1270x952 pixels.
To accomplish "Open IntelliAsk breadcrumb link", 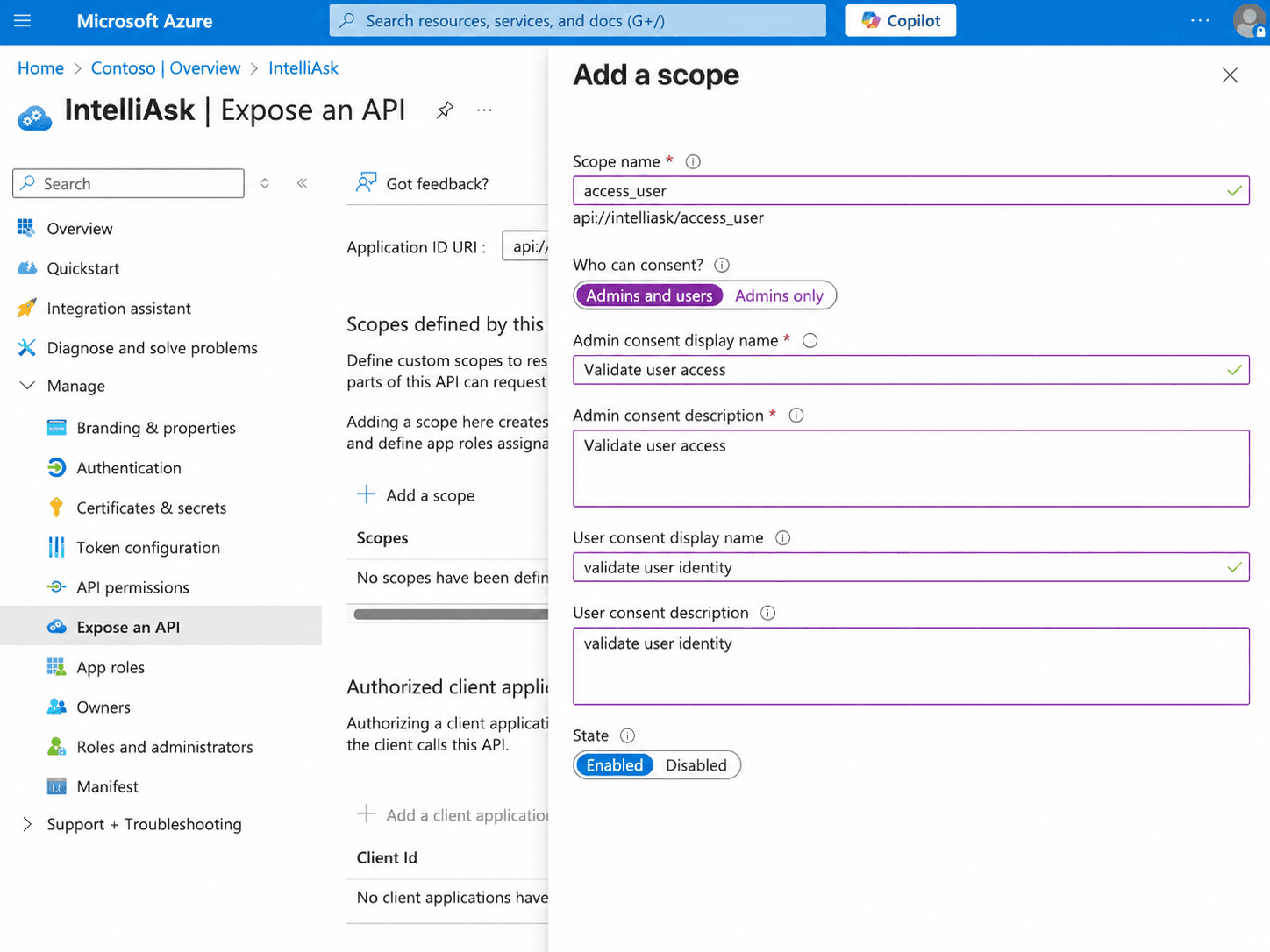I will pos(303,68).
